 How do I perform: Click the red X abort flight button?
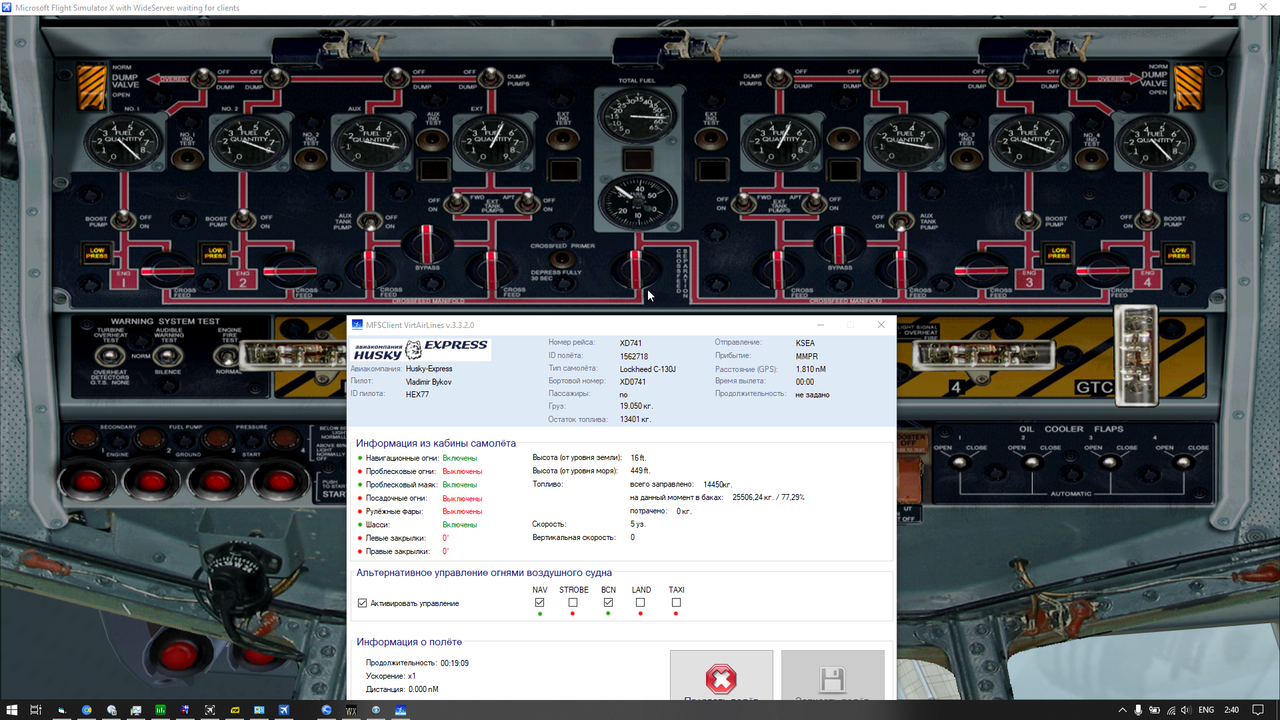721,676
